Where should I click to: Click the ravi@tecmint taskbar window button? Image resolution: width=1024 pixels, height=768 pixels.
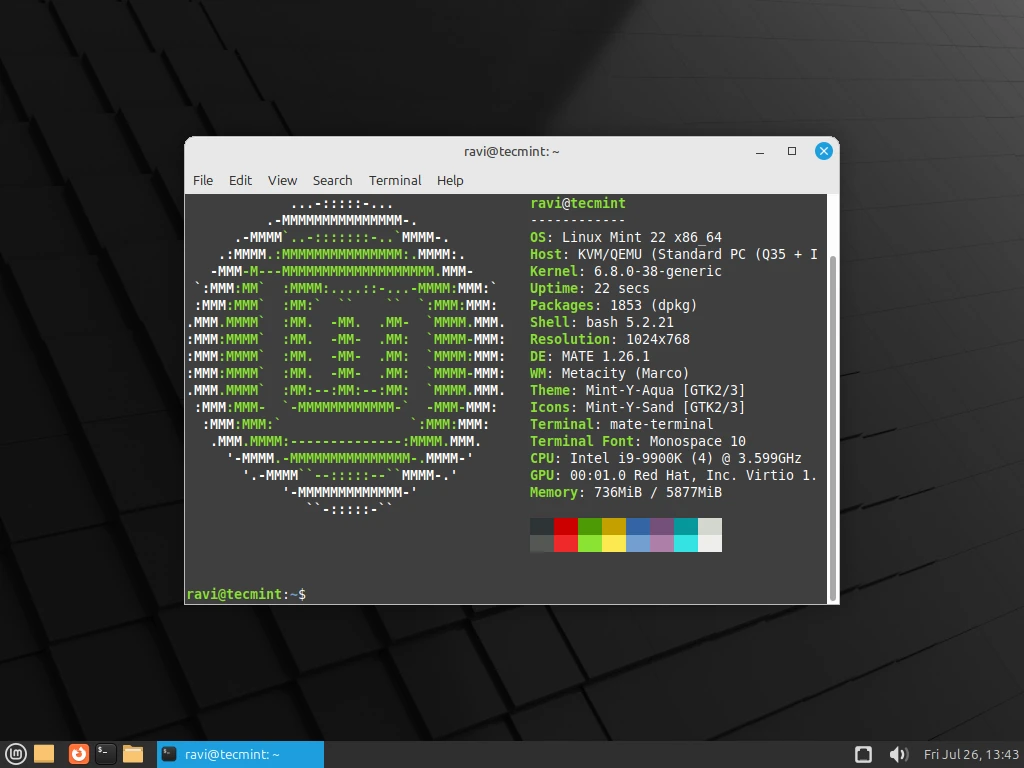(x=240, y=754)
